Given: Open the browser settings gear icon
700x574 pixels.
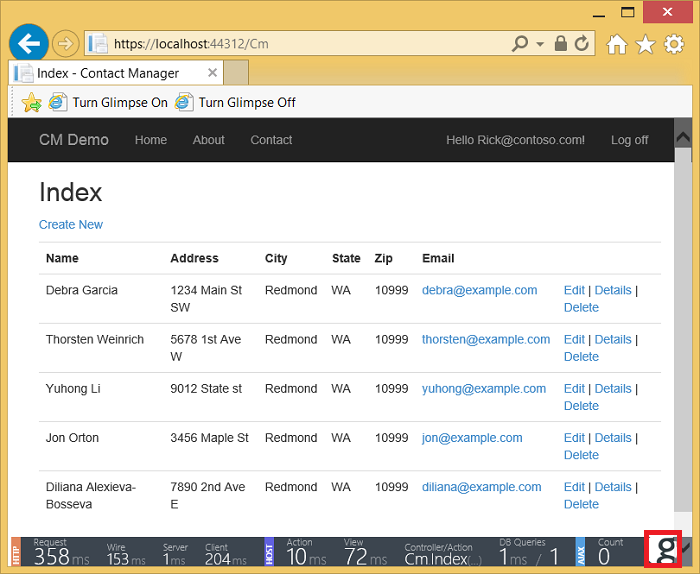Looking at the screenshot, I should click(673, 44).
